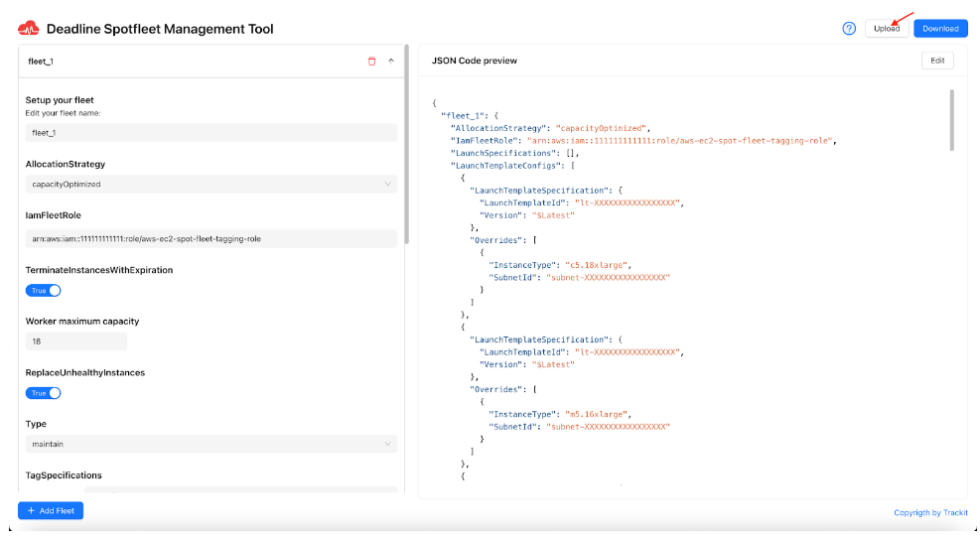980x537 pixels.
Task: Click the JSON preview vertical scrollbar
Action: click(x=951, y=120)
